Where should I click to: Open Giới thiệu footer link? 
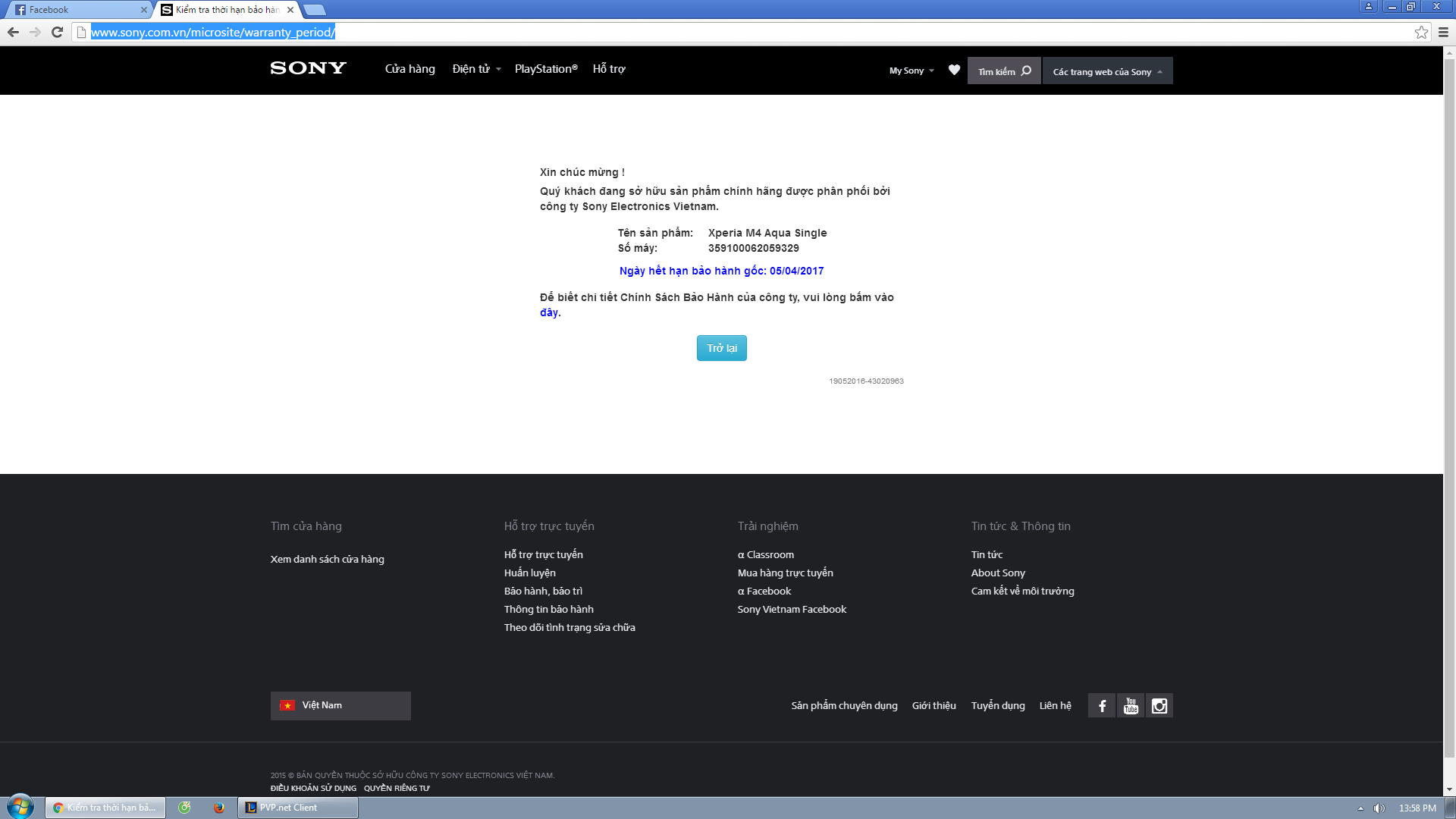click(x=934, y=705)
